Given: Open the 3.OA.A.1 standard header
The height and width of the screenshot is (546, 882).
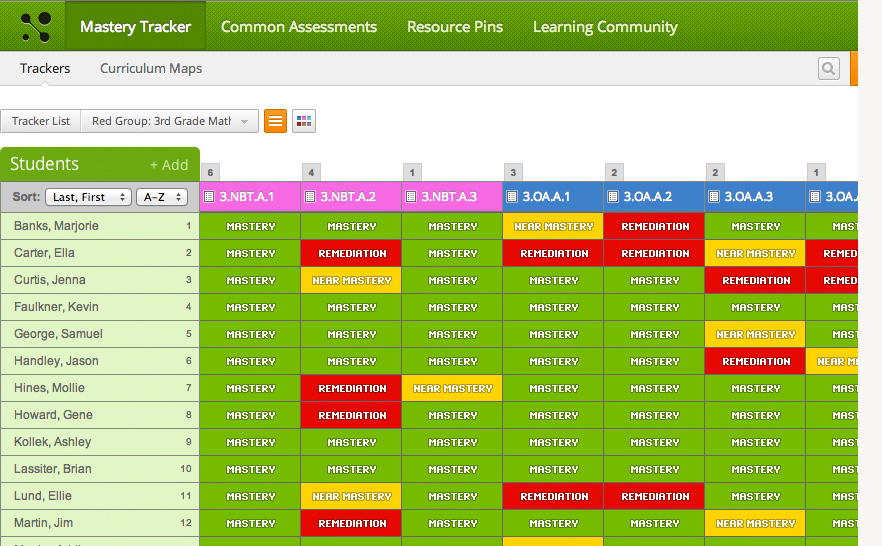Looking at the screenshot, I should click(553, 197).
